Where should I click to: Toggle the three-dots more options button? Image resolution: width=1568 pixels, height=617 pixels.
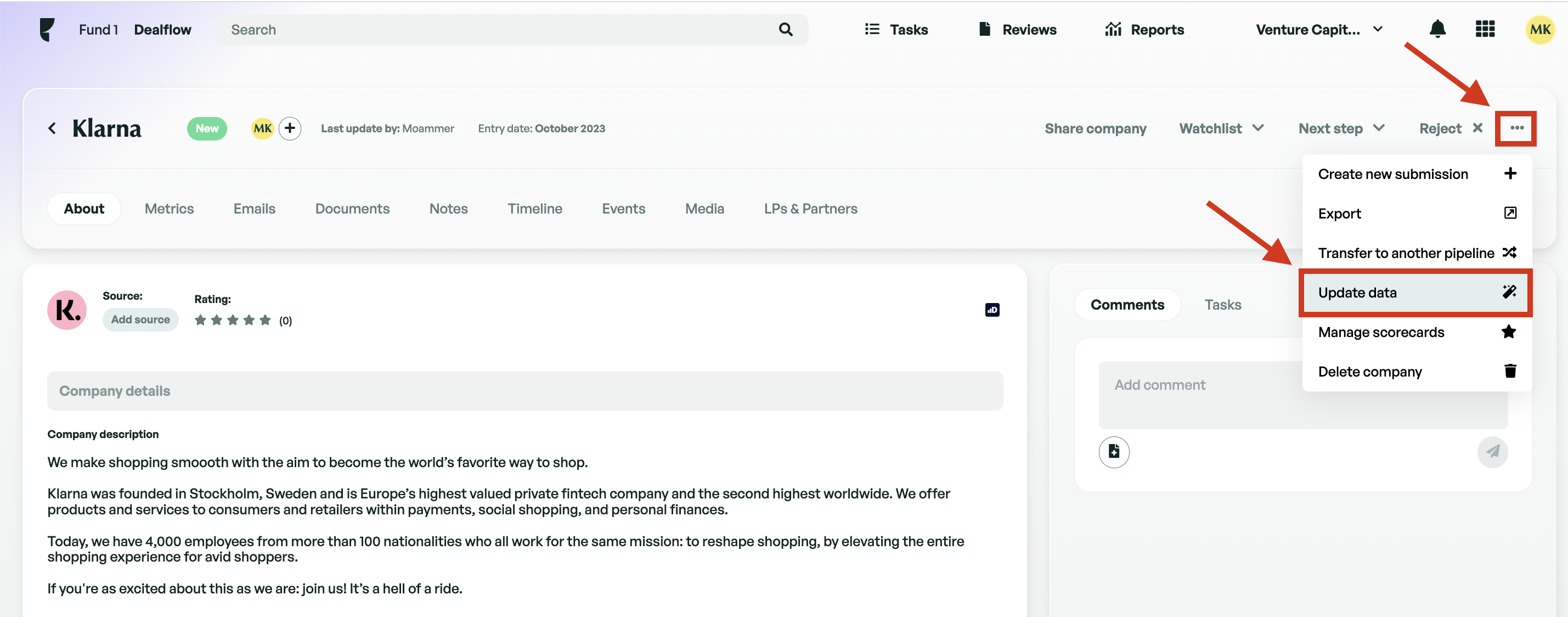[1516, 128]
